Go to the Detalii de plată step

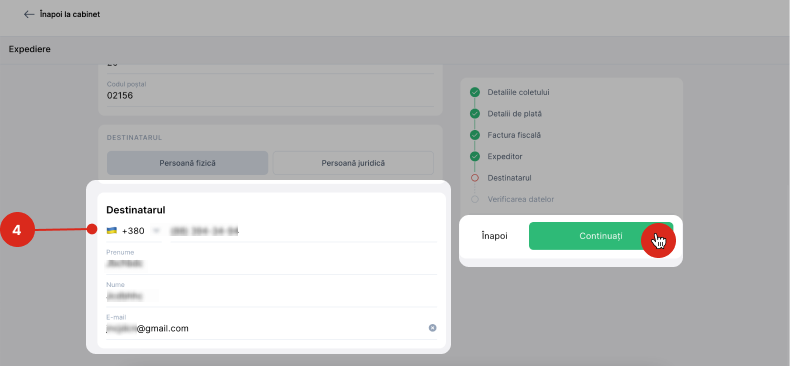pyautogui.click(x=514, y=114)
